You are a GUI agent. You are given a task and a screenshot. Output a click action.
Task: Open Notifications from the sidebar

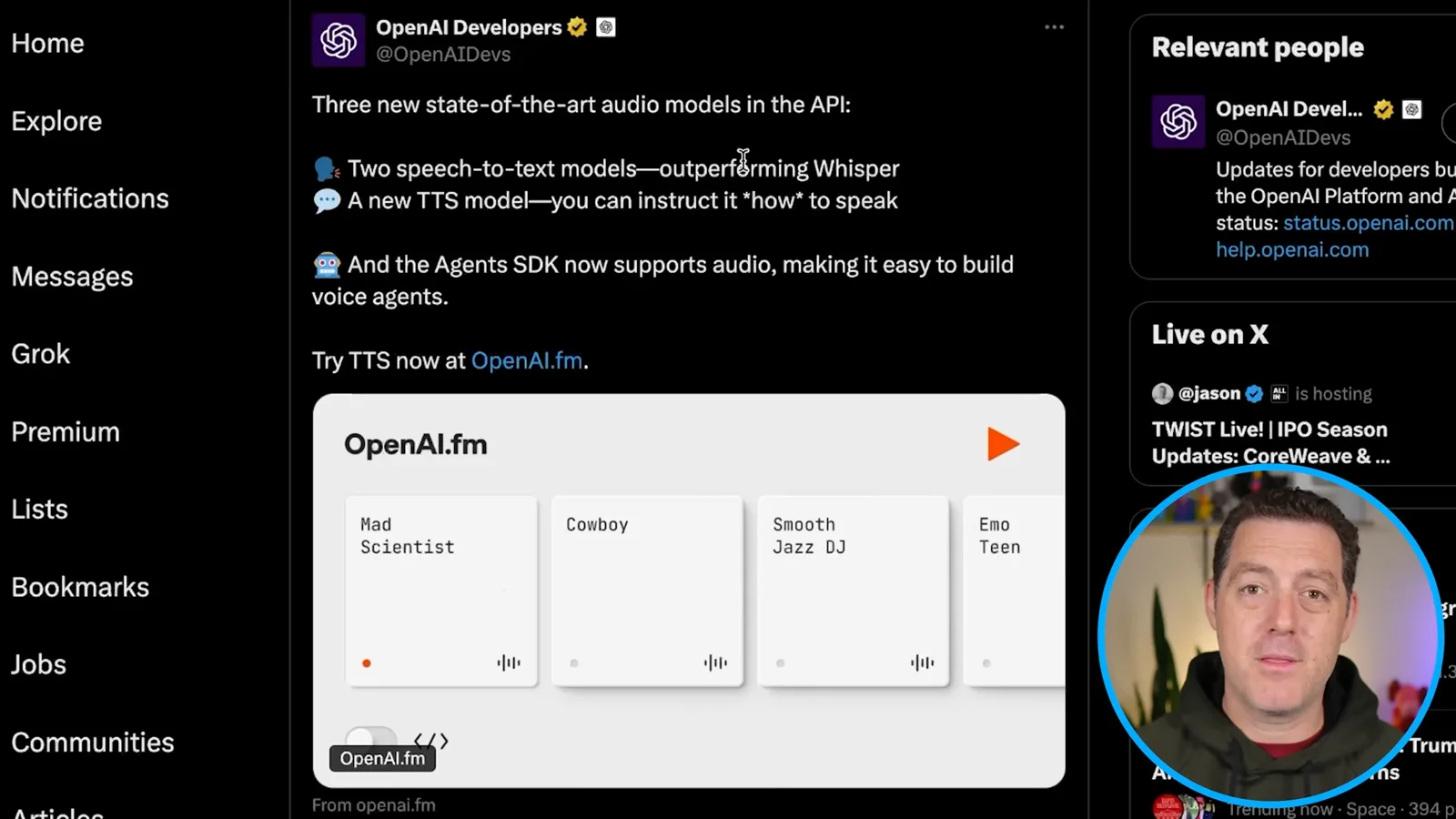pos(90,198)
